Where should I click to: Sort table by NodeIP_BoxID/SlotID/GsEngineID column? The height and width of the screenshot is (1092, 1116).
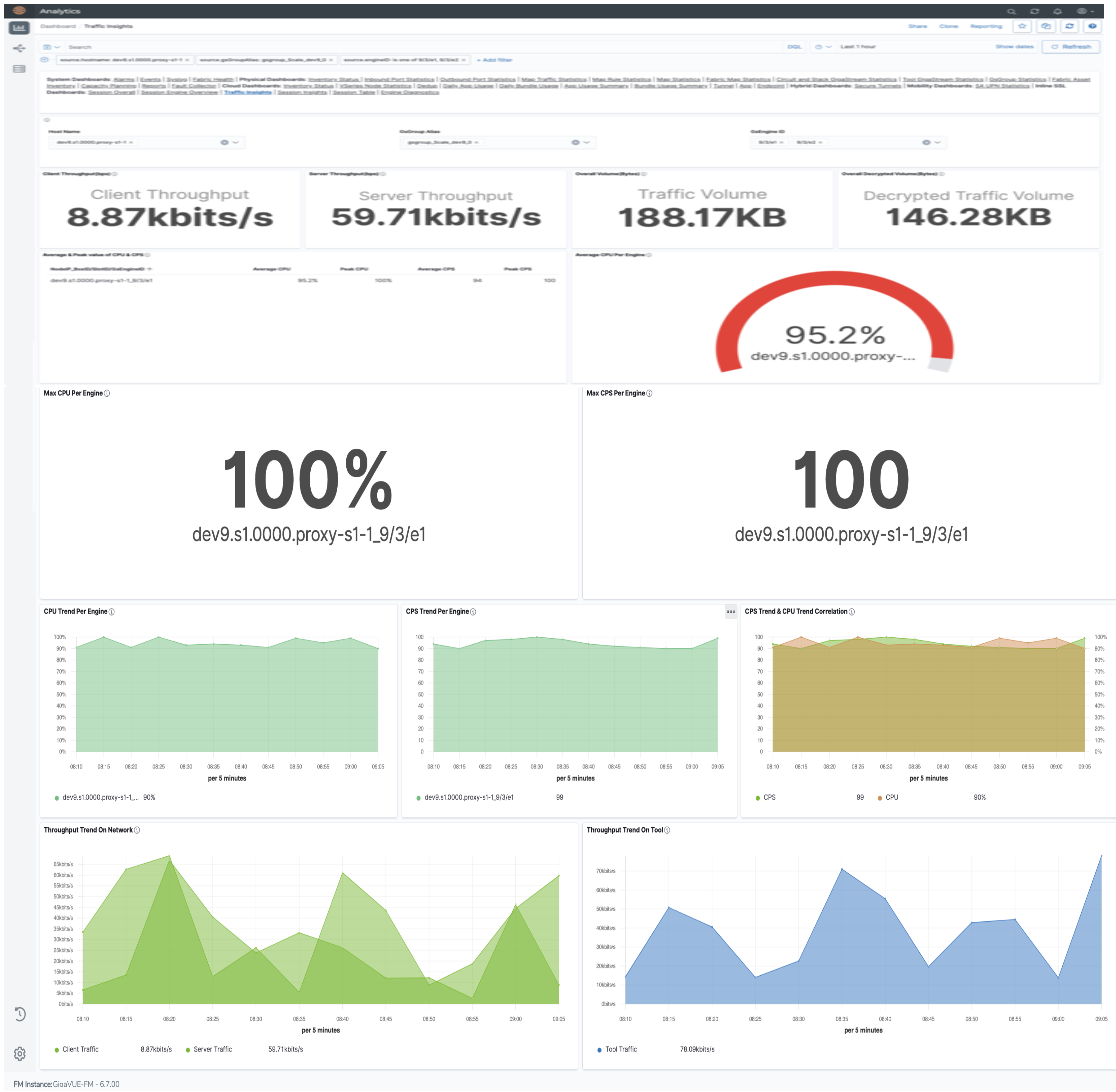click(x=100, y=269)
